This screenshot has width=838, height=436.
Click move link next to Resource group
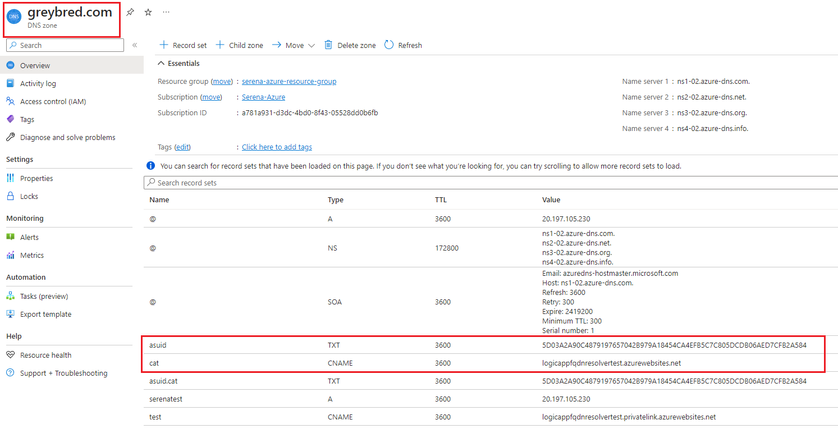(222, 81)
